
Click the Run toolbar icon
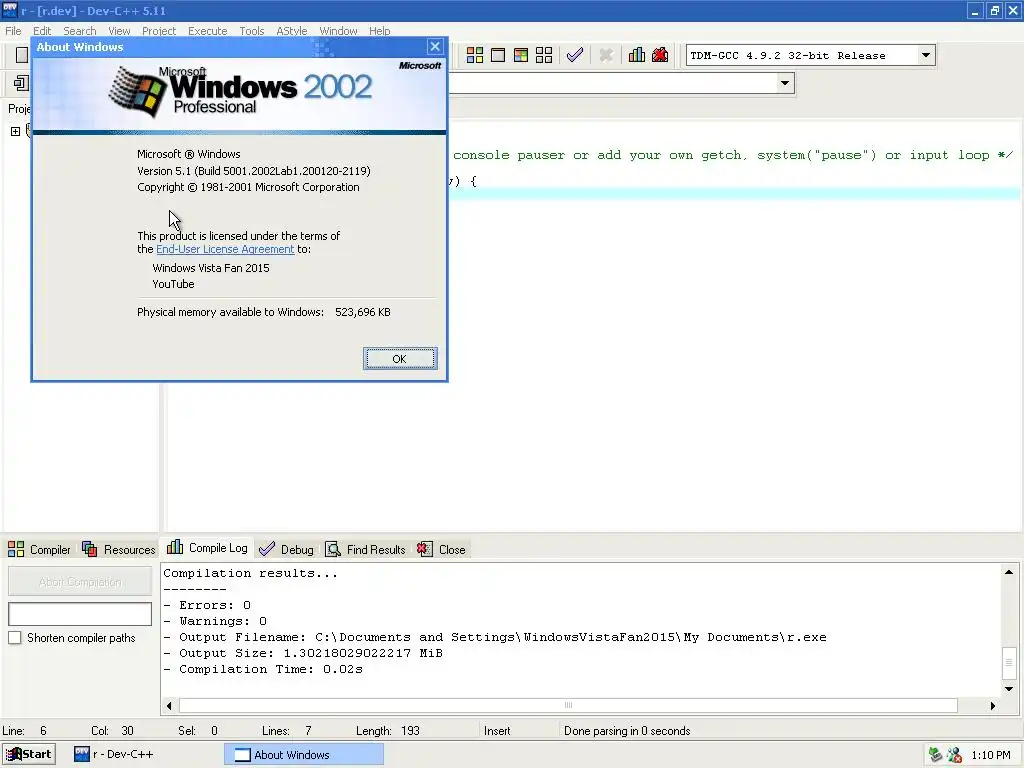pos(498,56)
